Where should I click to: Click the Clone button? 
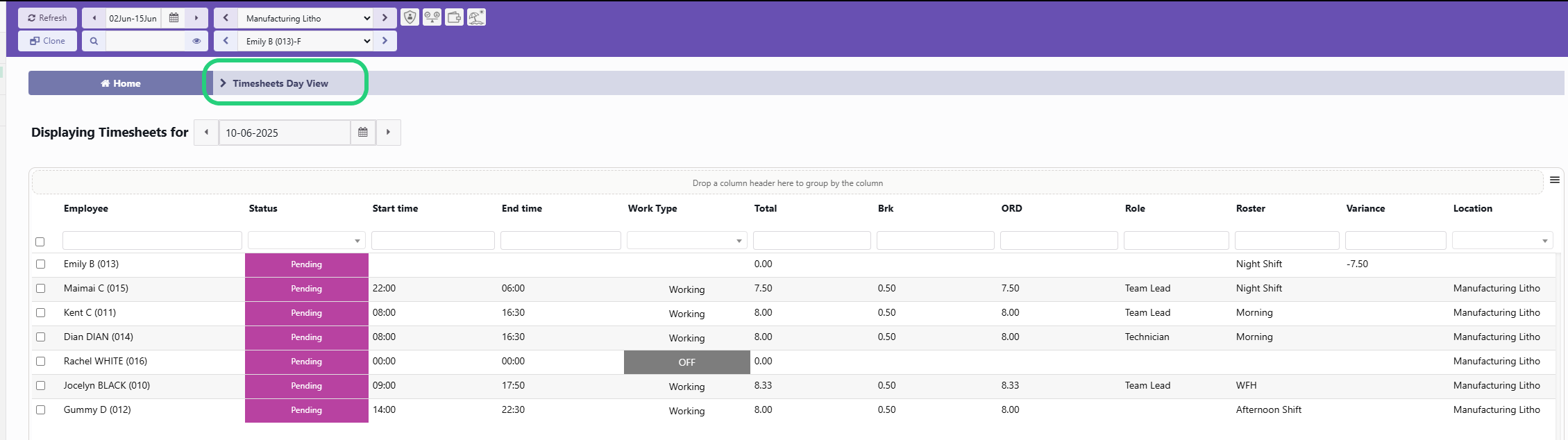coord(47,41)
